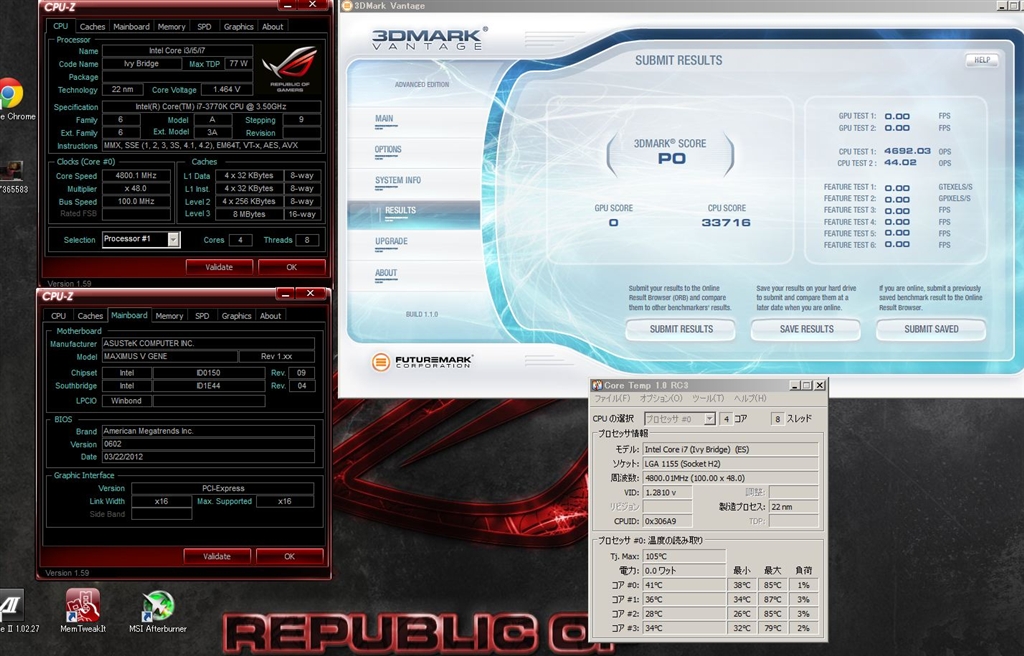Click the Core Voltage field 1.464 V
Image resolution: width=1024 pixels, height=656 pixels.
point(227,90)
